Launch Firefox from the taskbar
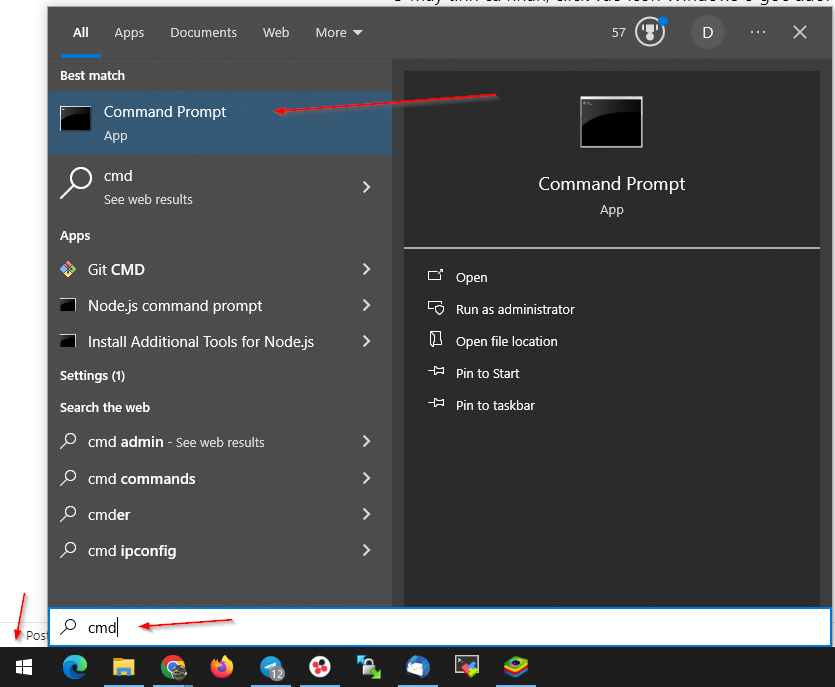Viewport: 835px width, 687px height. pos(221,666)
